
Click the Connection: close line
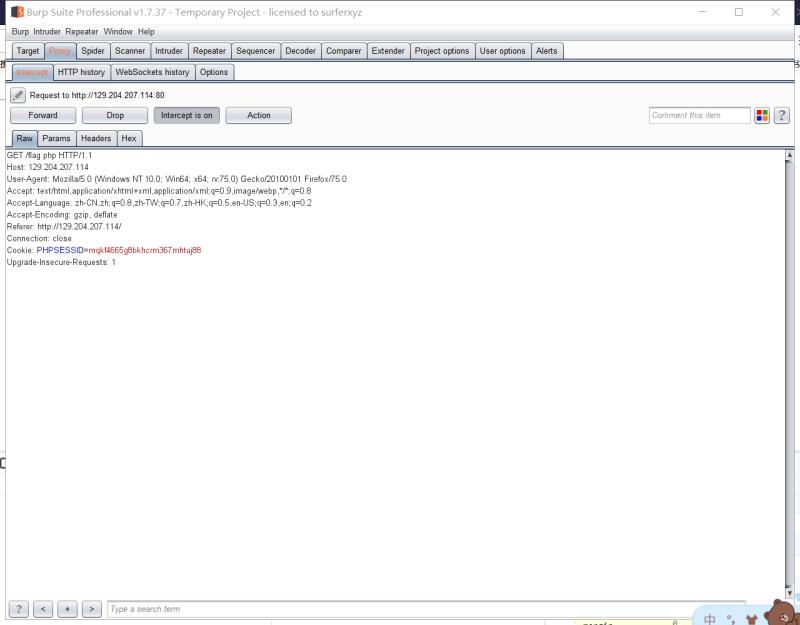[x=39, y=238]
